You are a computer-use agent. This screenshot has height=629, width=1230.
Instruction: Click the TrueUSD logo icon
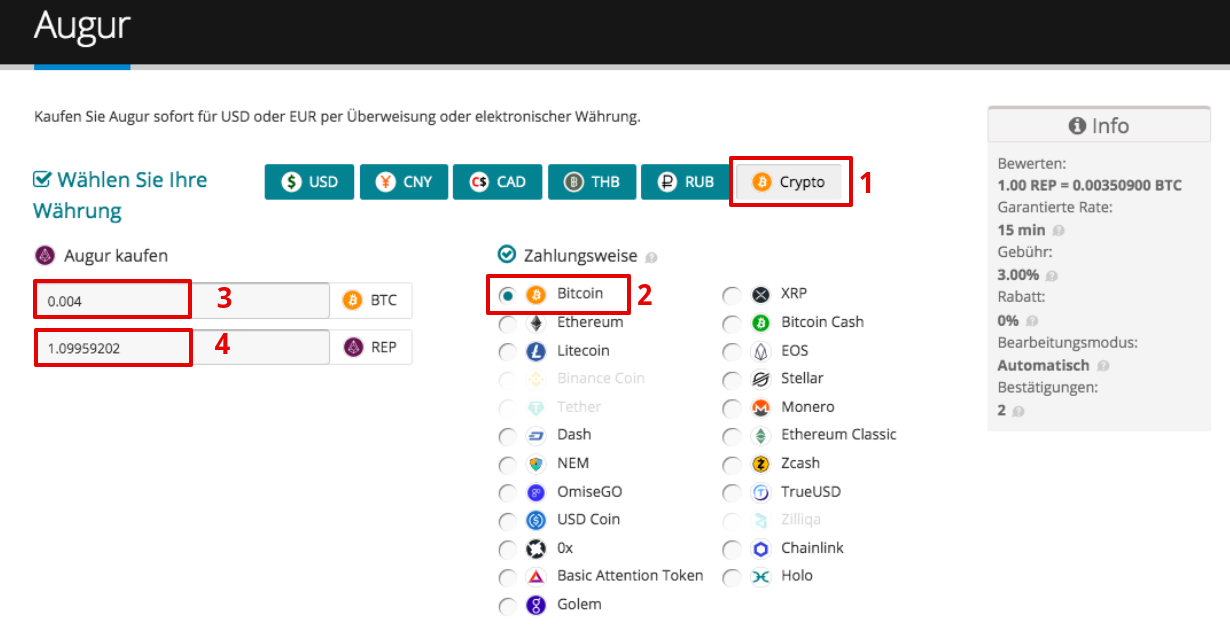pos(760,493)
